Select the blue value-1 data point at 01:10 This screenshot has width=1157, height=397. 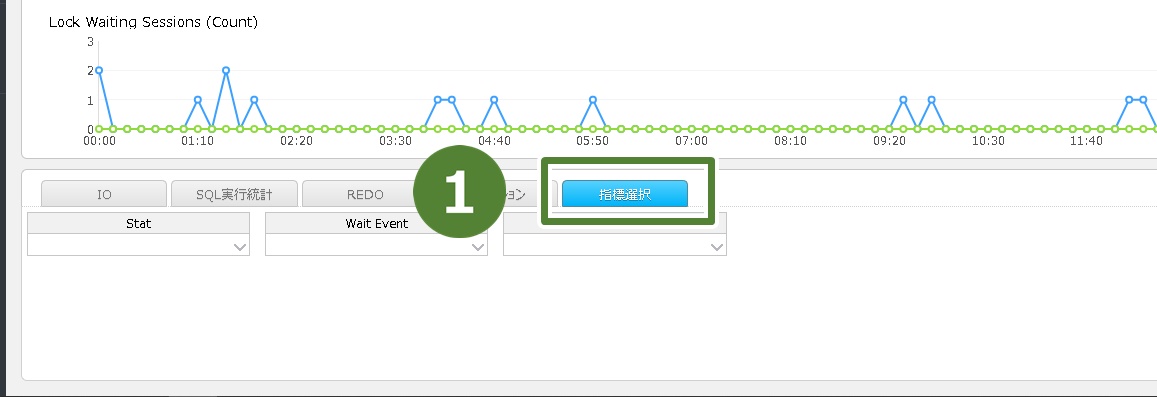coord(198,99)
